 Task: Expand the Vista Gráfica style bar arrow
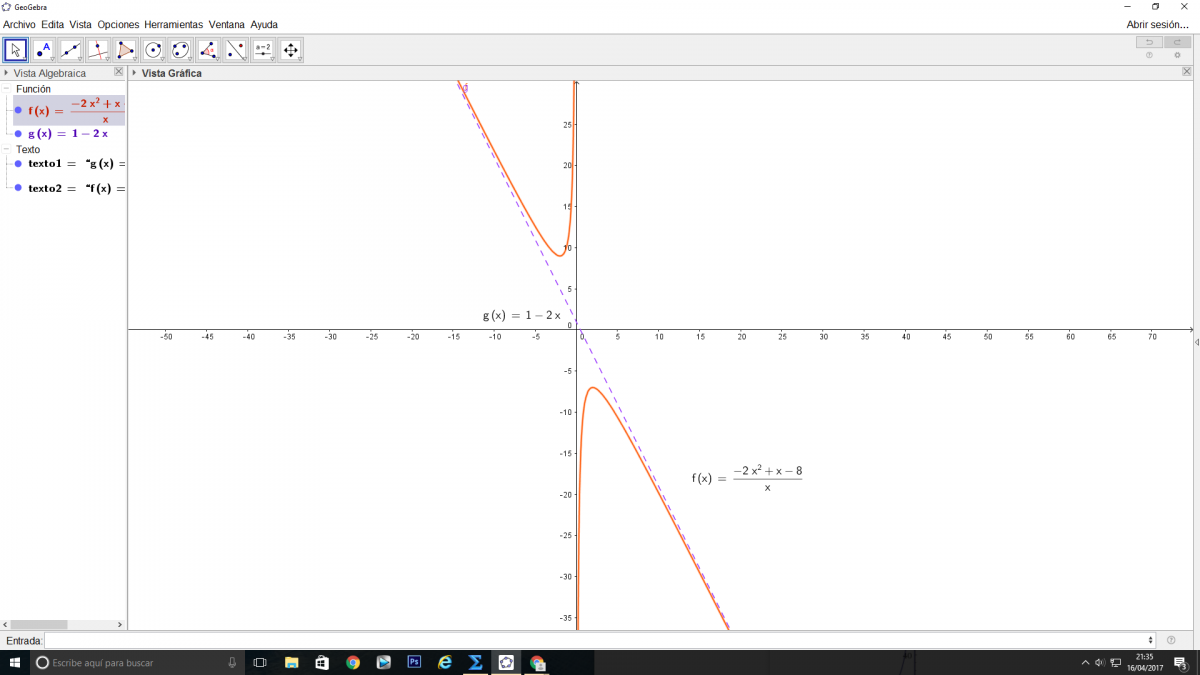[x=135, y=73]
